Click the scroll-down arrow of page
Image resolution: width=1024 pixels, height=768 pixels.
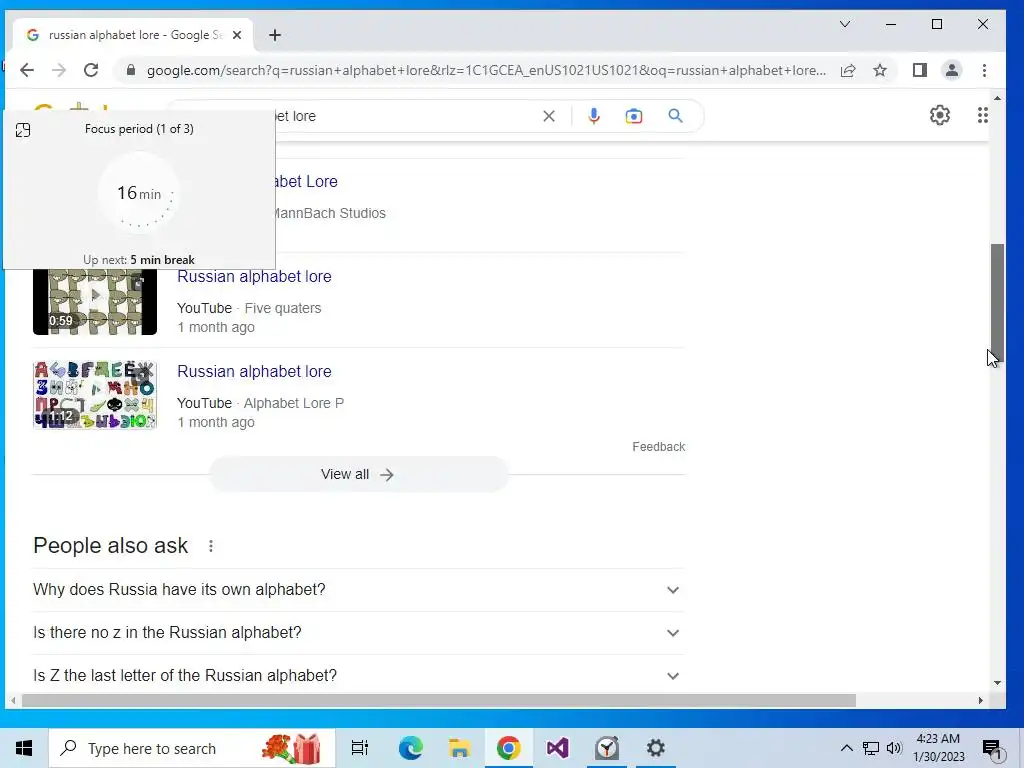[x=997, y=683]
